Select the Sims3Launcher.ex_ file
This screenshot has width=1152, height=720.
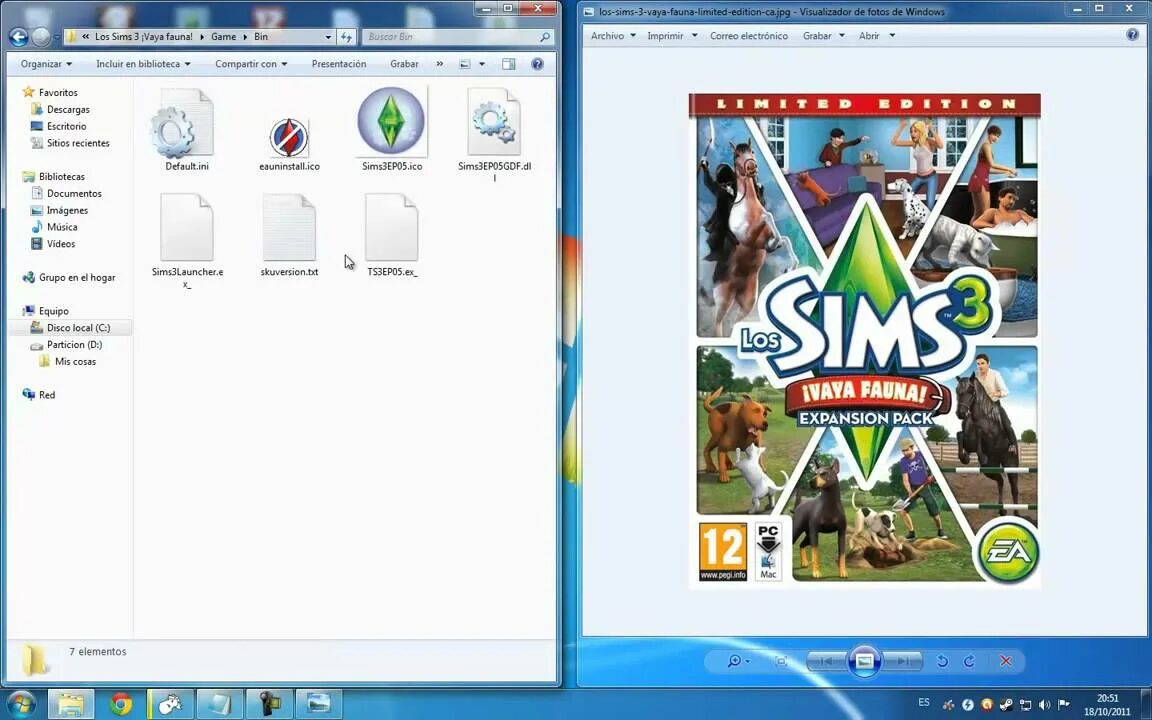click(187, 228)
